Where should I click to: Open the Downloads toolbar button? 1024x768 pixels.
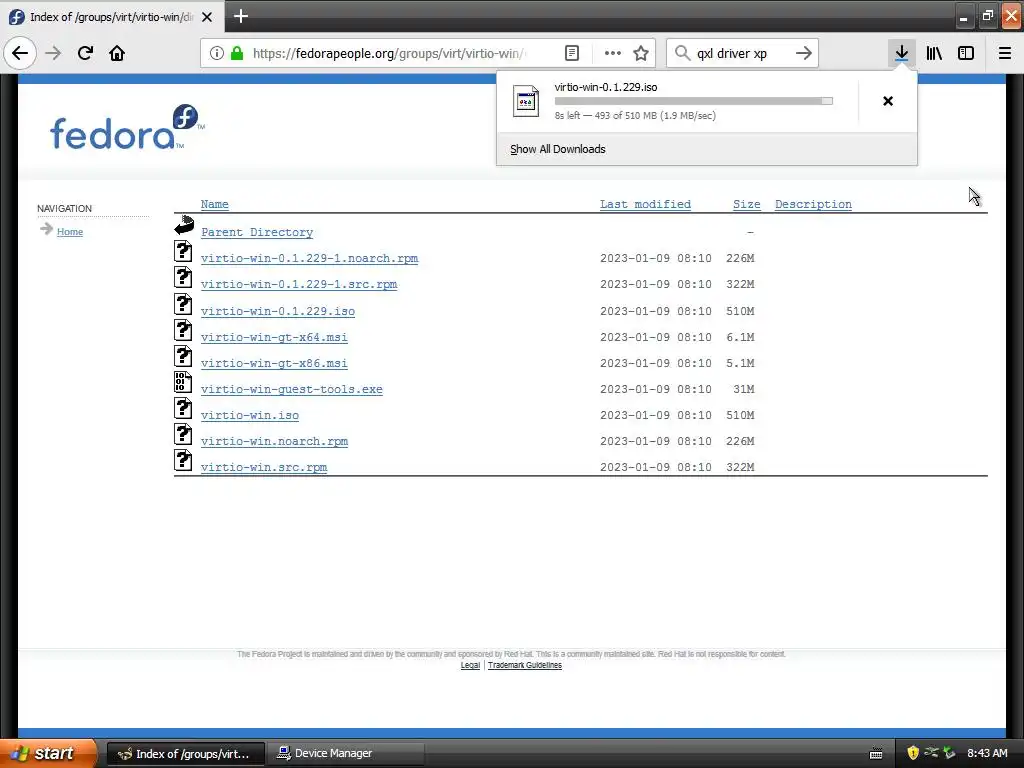click(x=902, y=53)
